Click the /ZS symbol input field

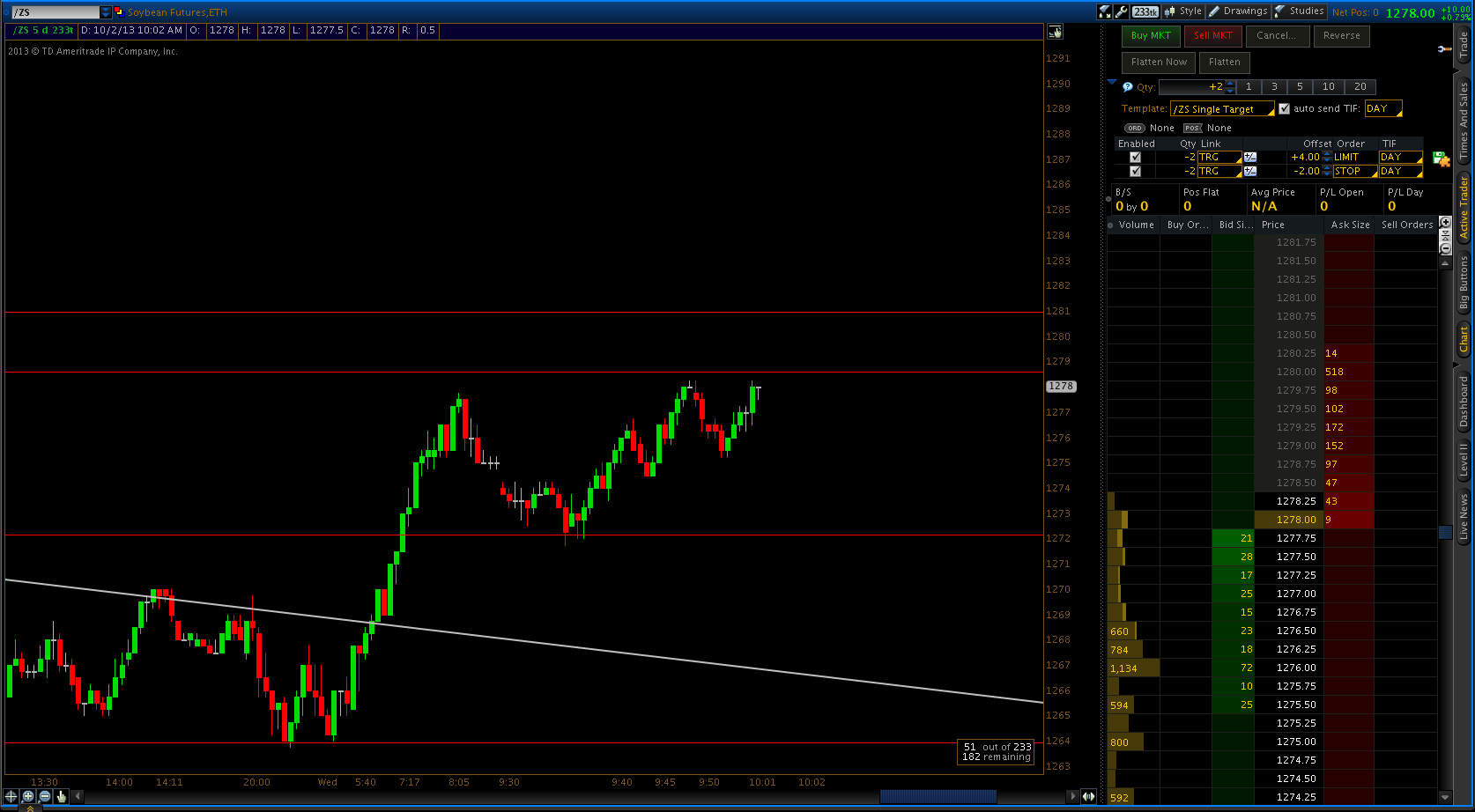click(56, 12)
